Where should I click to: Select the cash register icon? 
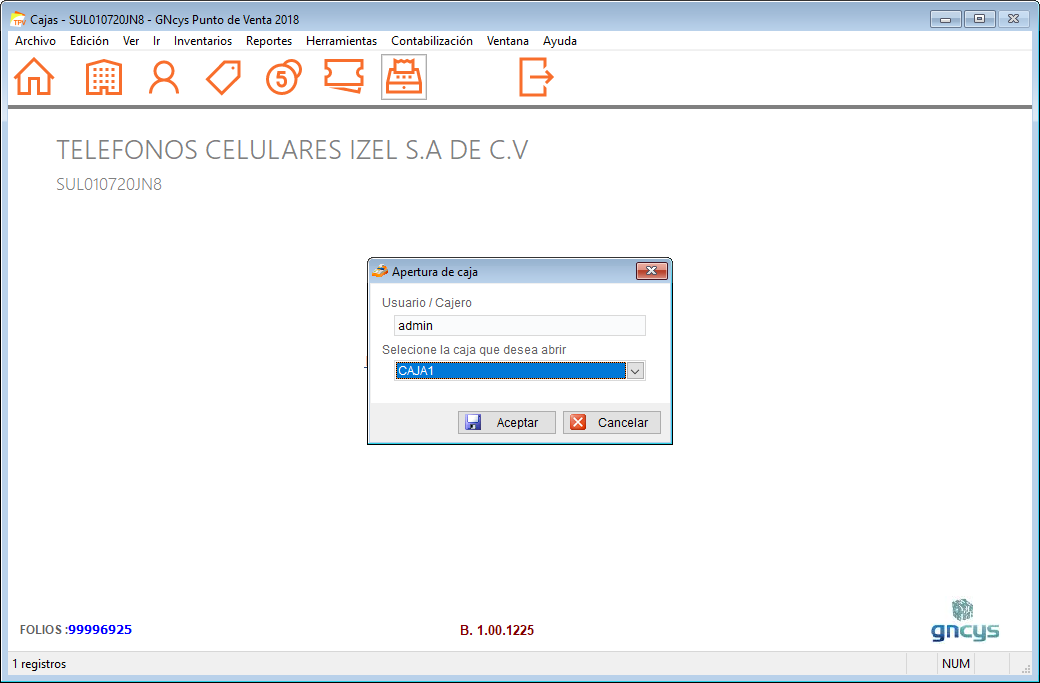[x=404, y=78]
